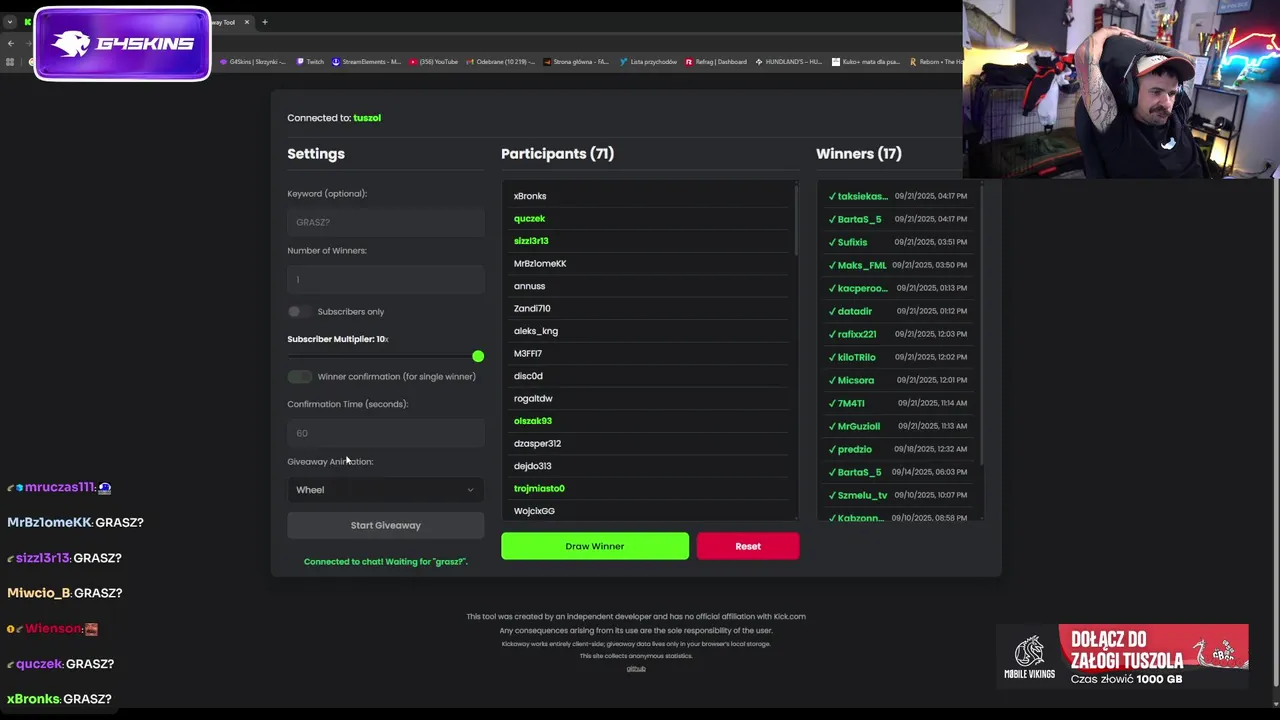Close the Giveaway Tool browser tab
1280x720 pixels.
coord(249,22)
